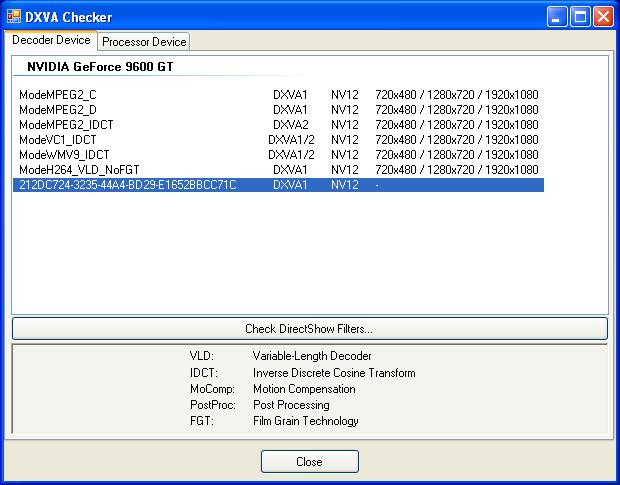Click the FGT: abbreviation label
This screenshot has height=485, width=620.
coord(202,421)
